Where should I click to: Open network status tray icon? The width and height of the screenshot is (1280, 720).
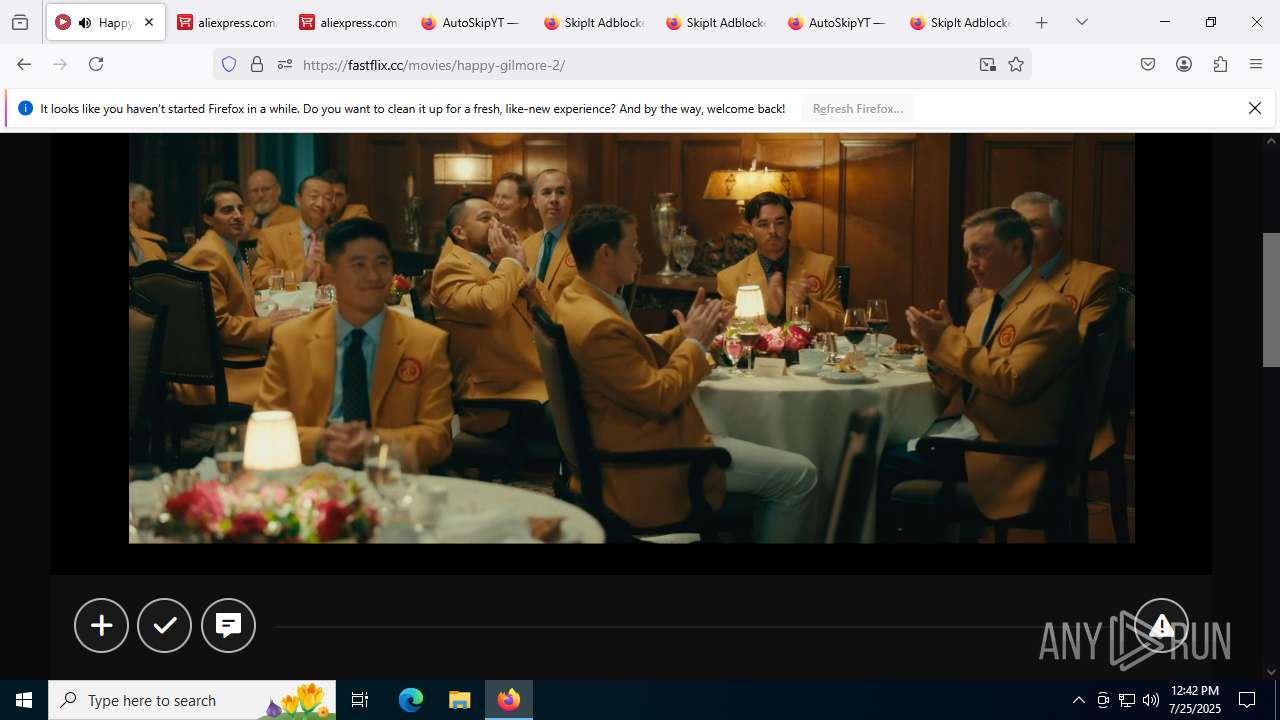pyautogui.click(x=1127, y=700)
